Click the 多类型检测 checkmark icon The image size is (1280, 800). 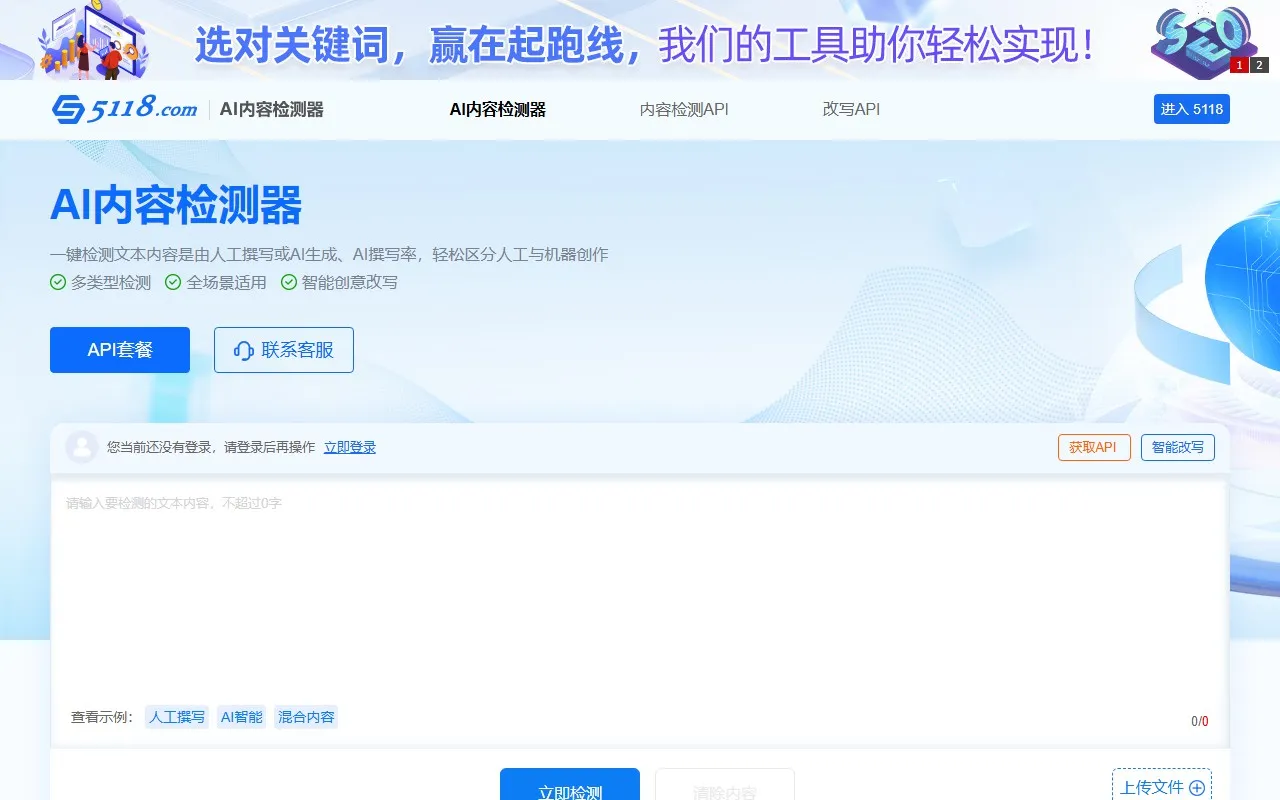coord(58,282)
